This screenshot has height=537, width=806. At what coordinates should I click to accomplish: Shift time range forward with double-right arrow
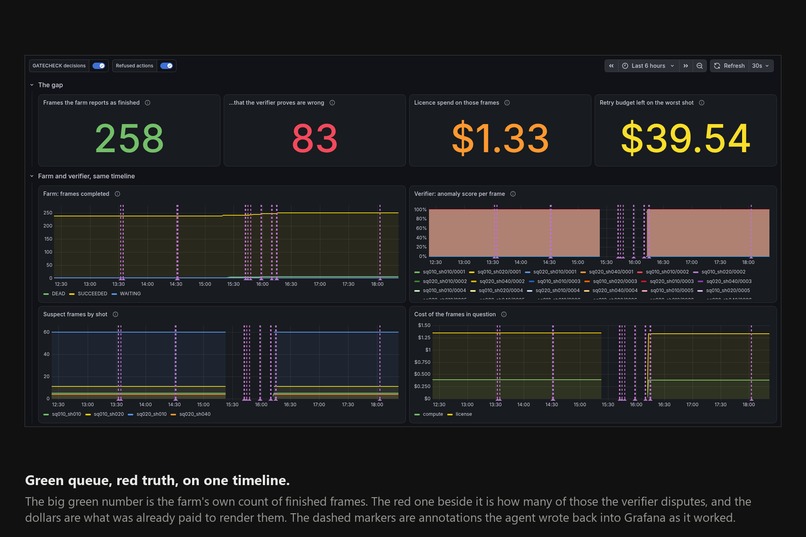(685, 66)
